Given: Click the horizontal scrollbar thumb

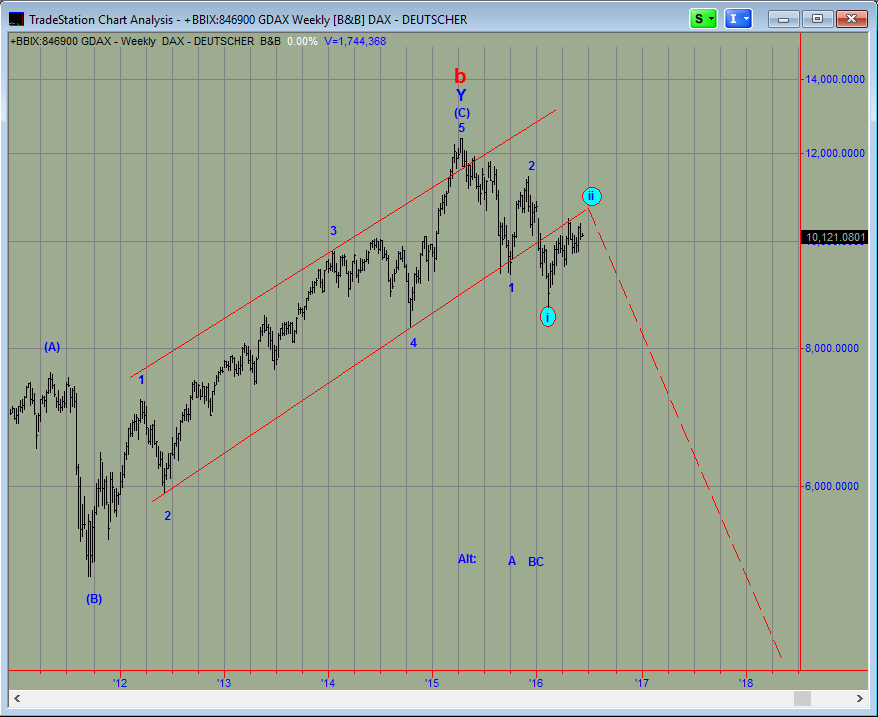Looking at the screenshot, I should 802,699.
